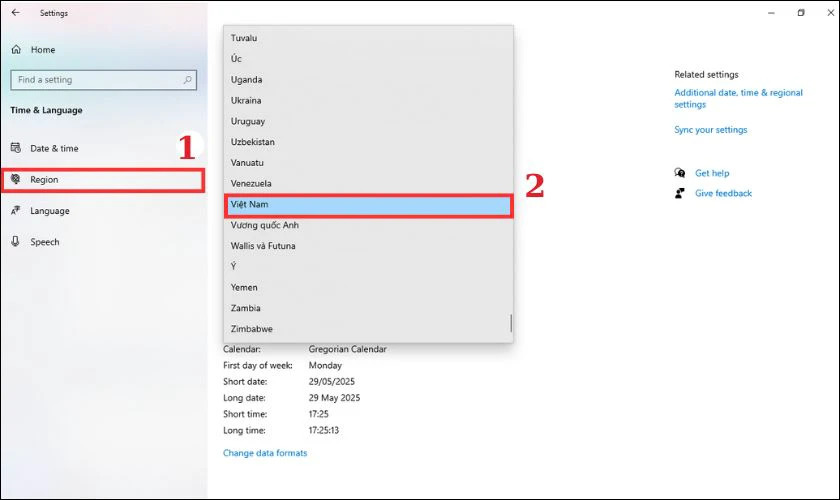
Task: Click the Give feedback person icon
Action: click(680, 193)
